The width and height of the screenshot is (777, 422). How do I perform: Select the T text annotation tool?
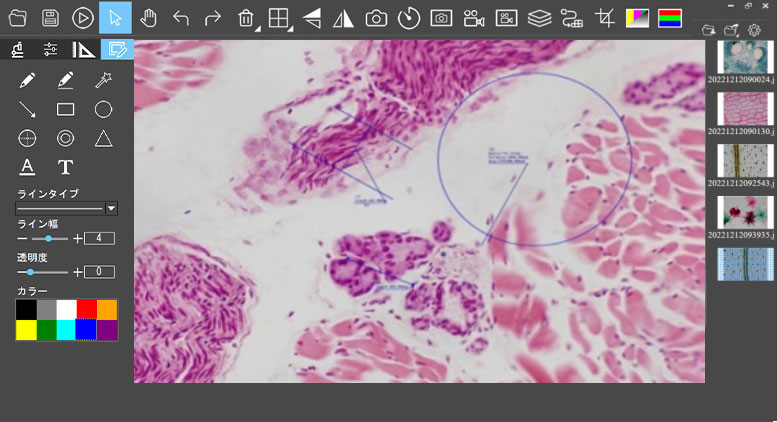coord(65,167)
